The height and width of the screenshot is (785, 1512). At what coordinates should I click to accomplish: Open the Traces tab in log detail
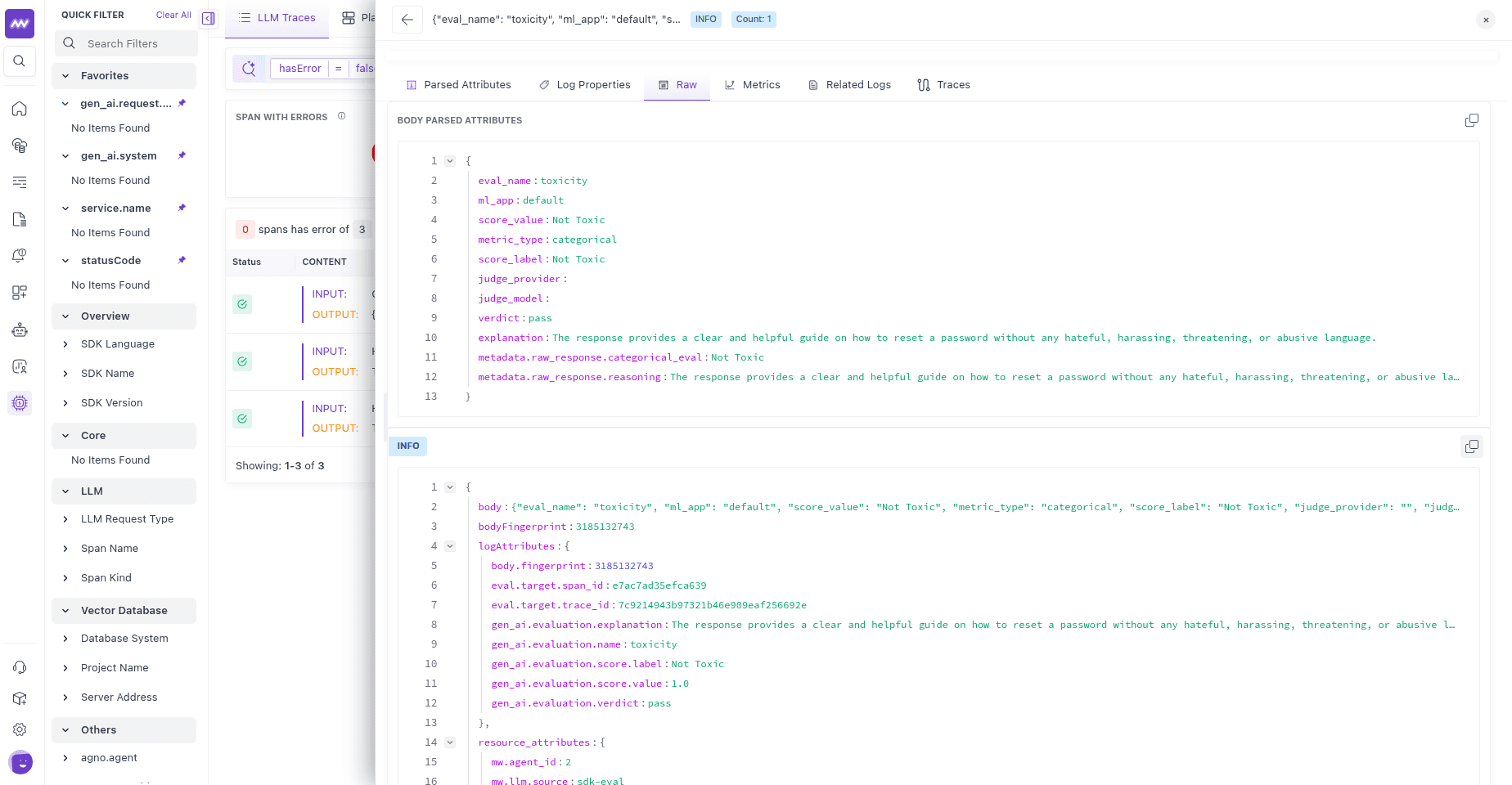[x=944, y=85]
